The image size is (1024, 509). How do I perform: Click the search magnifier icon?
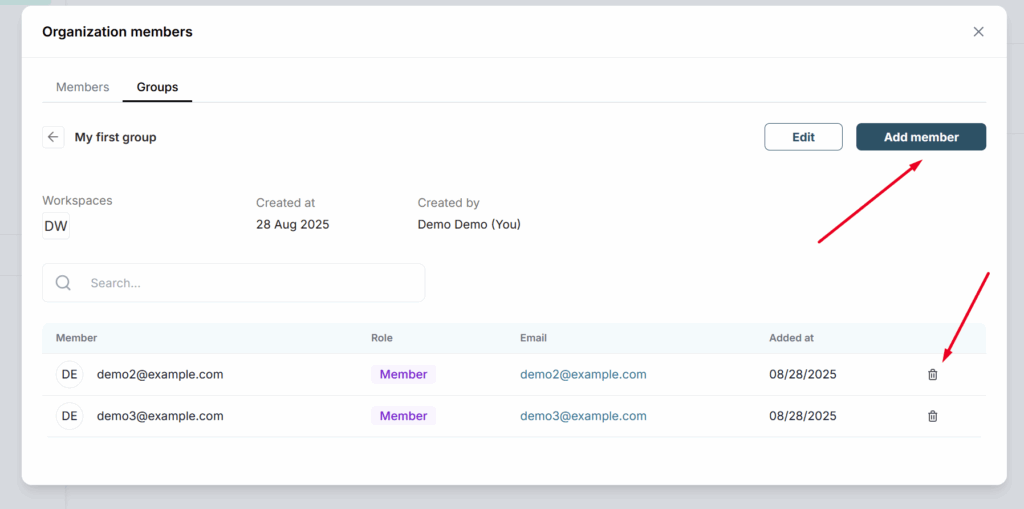pos(63,283)
